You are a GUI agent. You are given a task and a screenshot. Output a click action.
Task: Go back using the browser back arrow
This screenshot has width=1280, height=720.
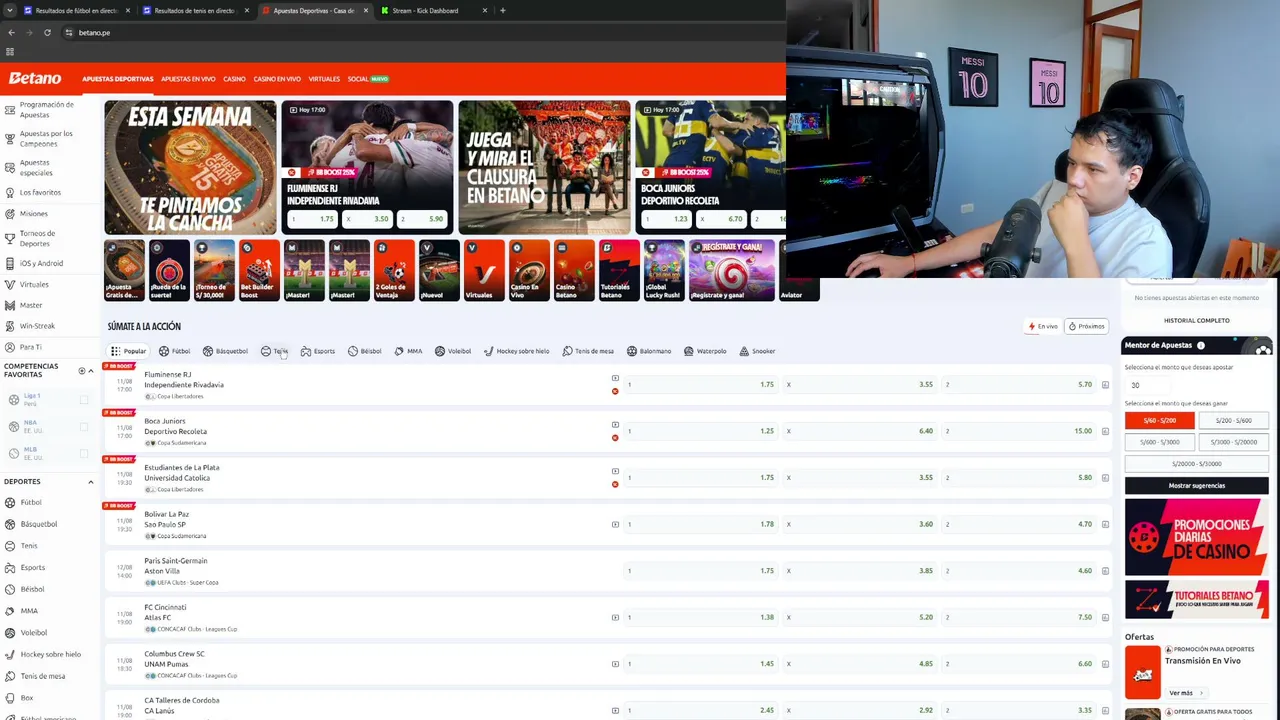pos(11,32)
